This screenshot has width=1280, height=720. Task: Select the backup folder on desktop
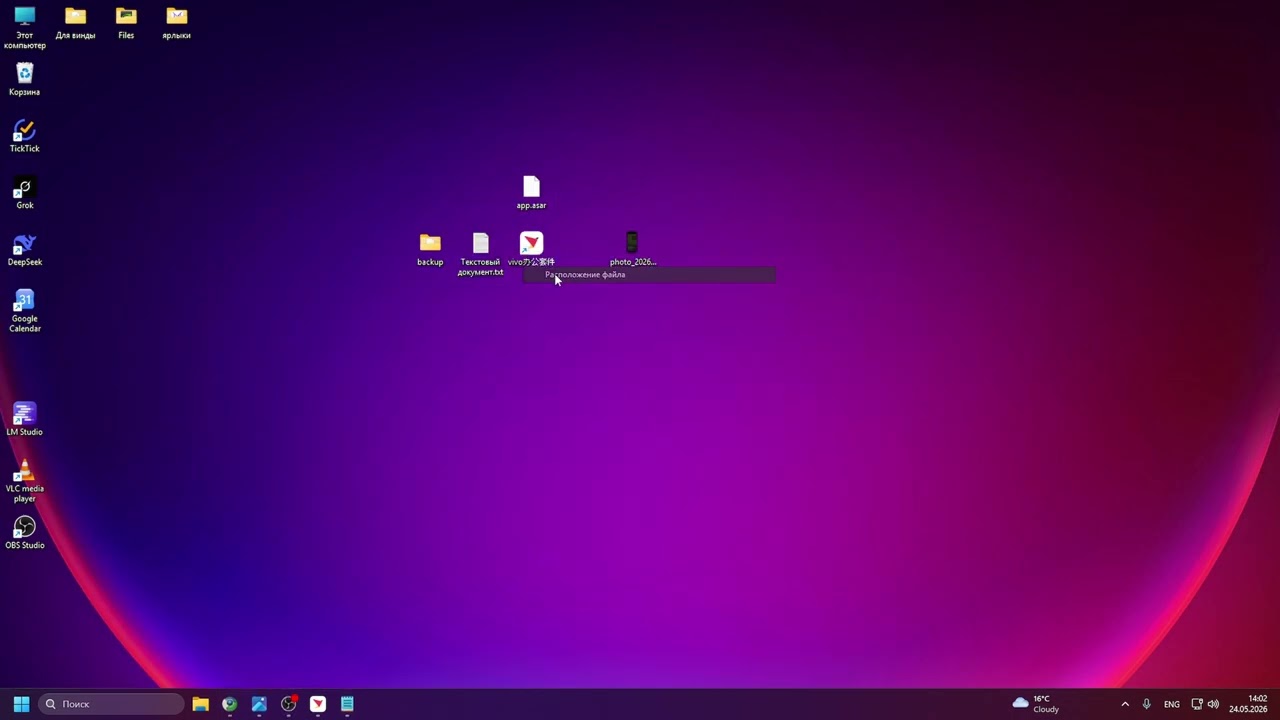click(x=430, y=250)
